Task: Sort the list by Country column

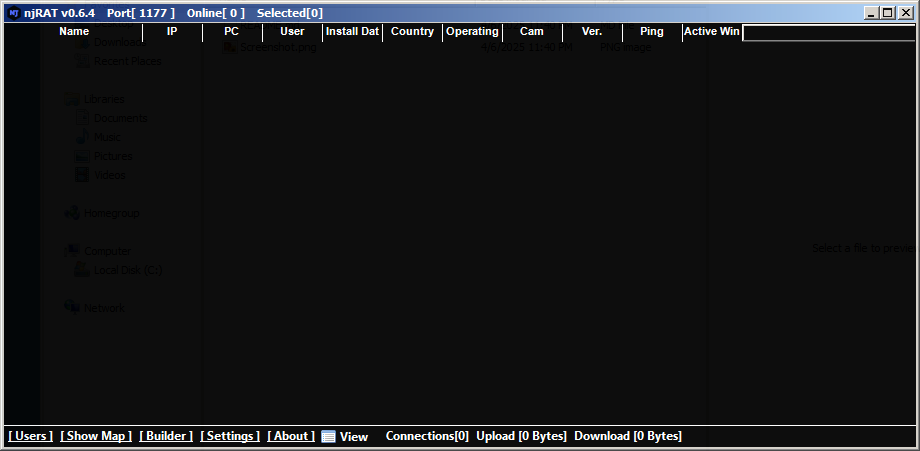Action: click(412, 32)
